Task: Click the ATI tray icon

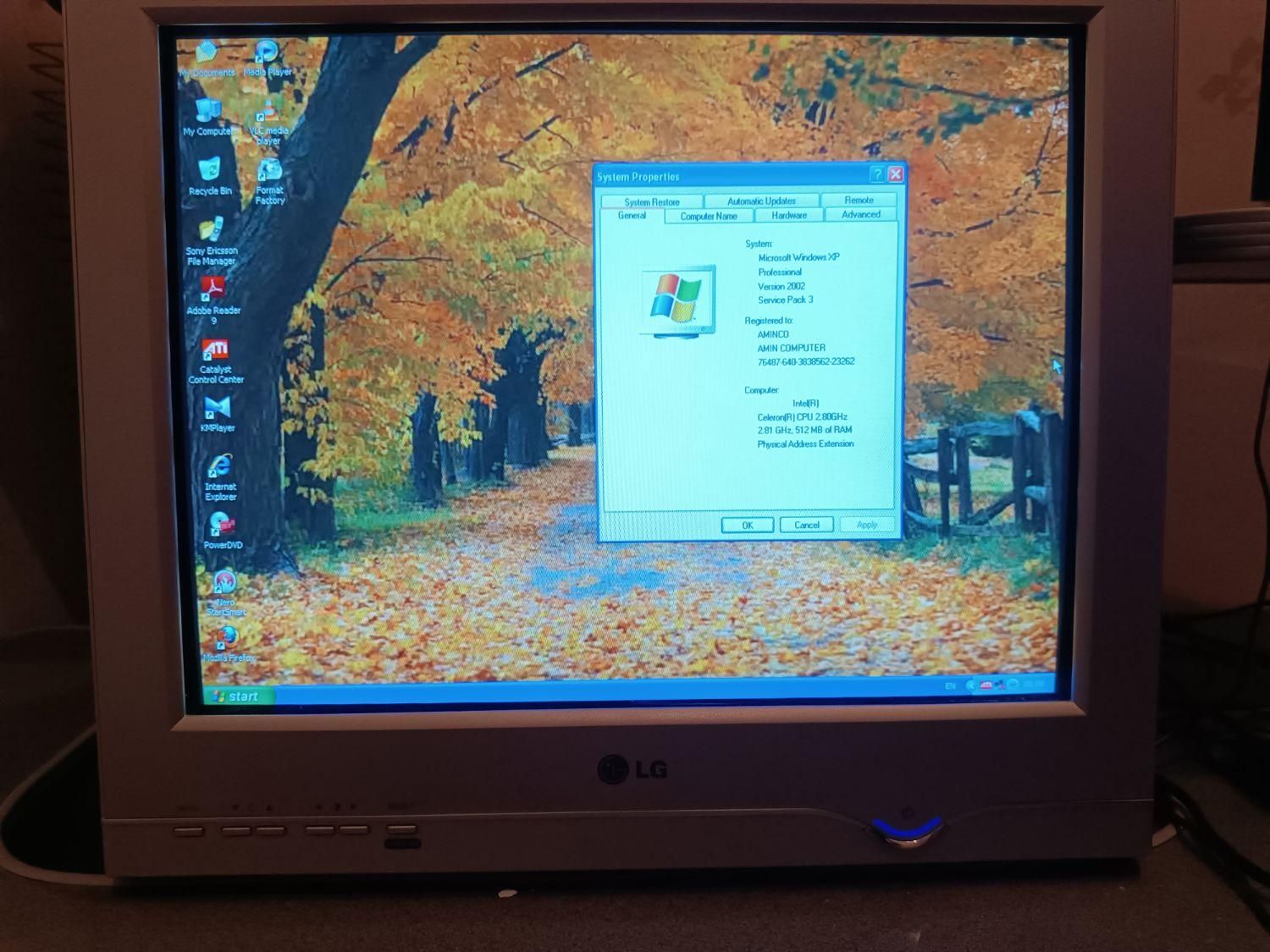Action: tap(986, 685)
